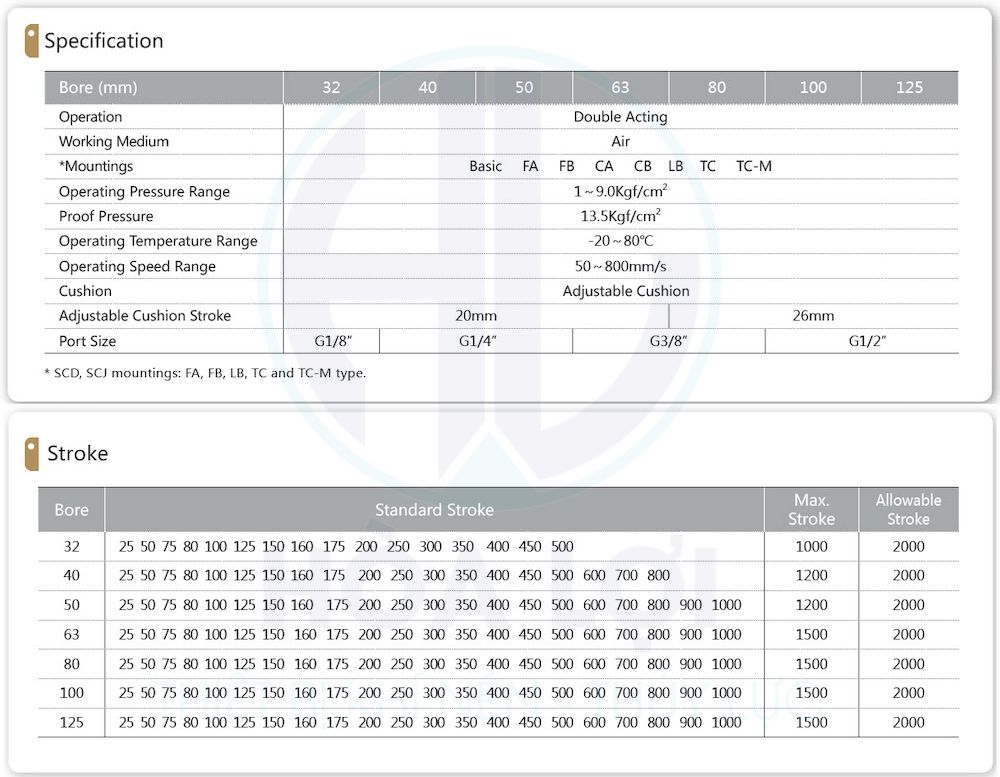Click the '*Mountings' row label
Viewport: 1000px width, 777px height.
point(96,166)
